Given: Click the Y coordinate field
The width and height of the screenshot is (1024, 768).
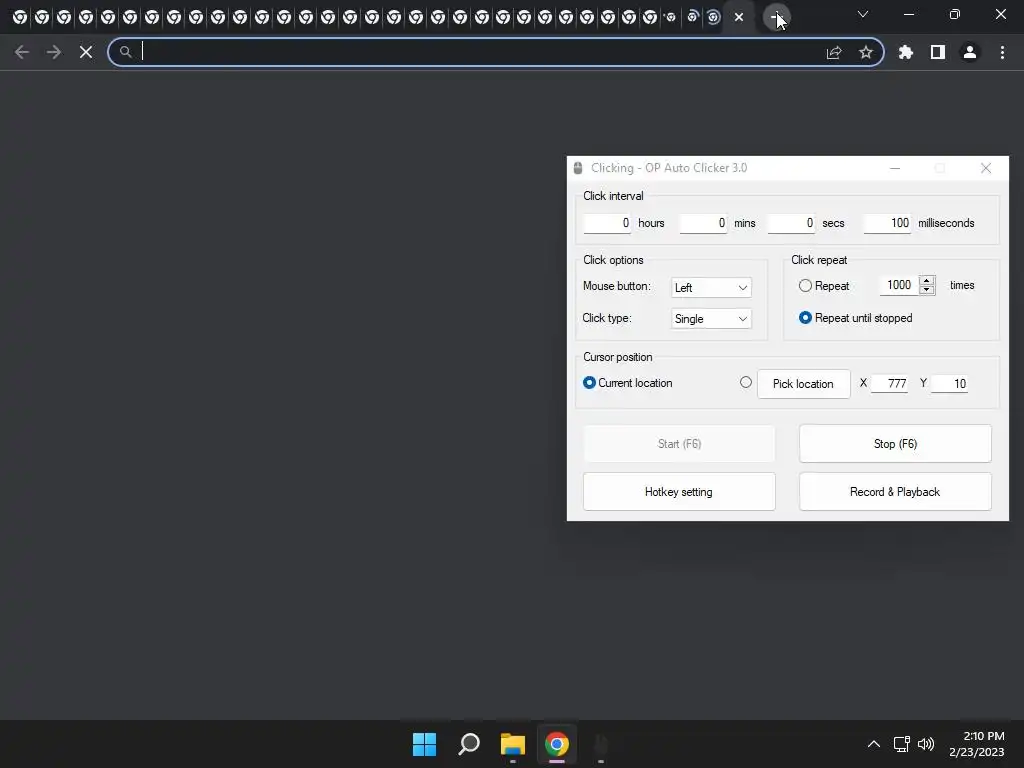Looking at the screenshot, I should pyautogui.click(x=950, y=383).
